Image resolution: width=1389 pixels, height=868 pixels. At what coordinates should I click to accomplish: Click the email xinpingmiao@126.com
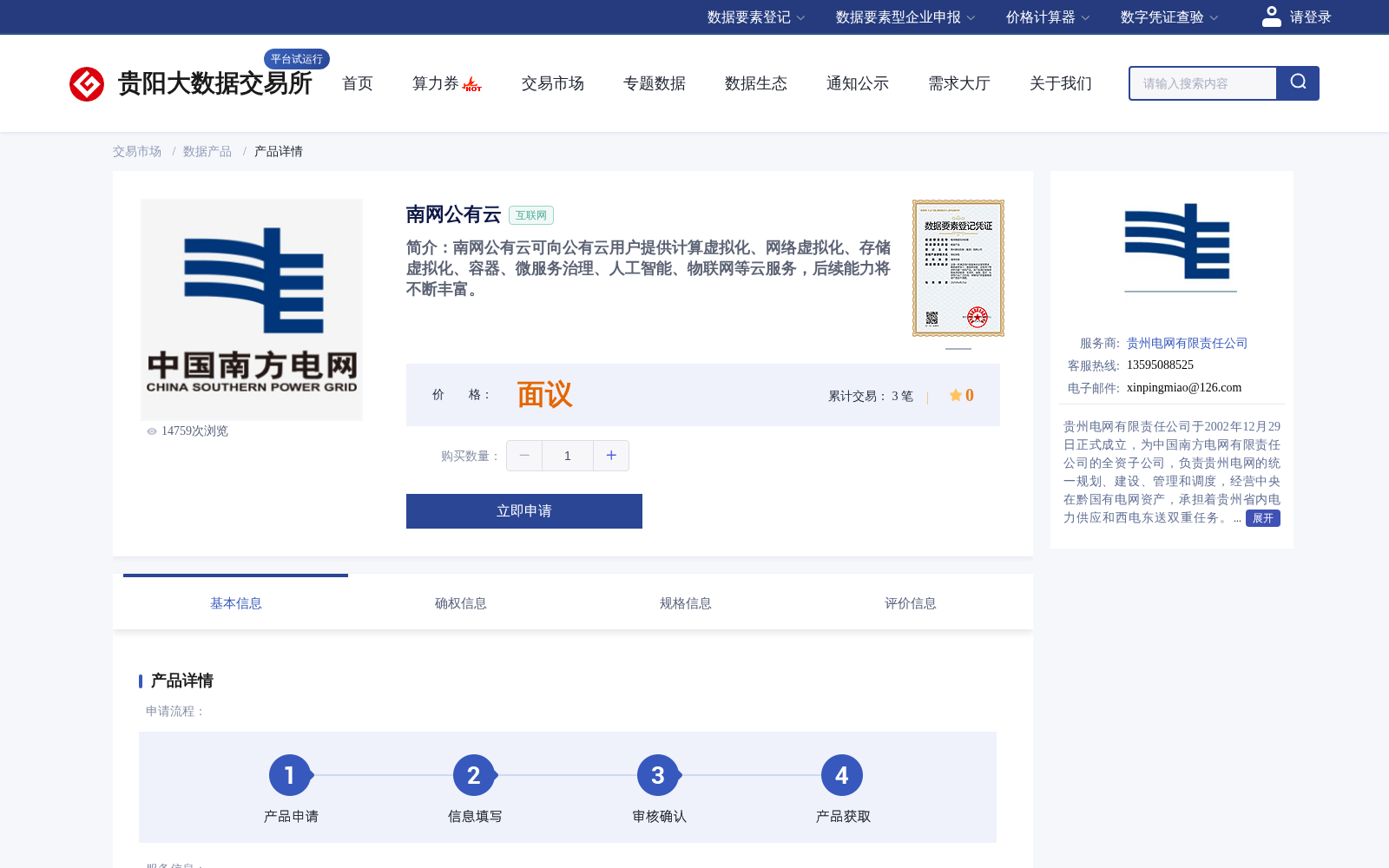click(1184, 388)
